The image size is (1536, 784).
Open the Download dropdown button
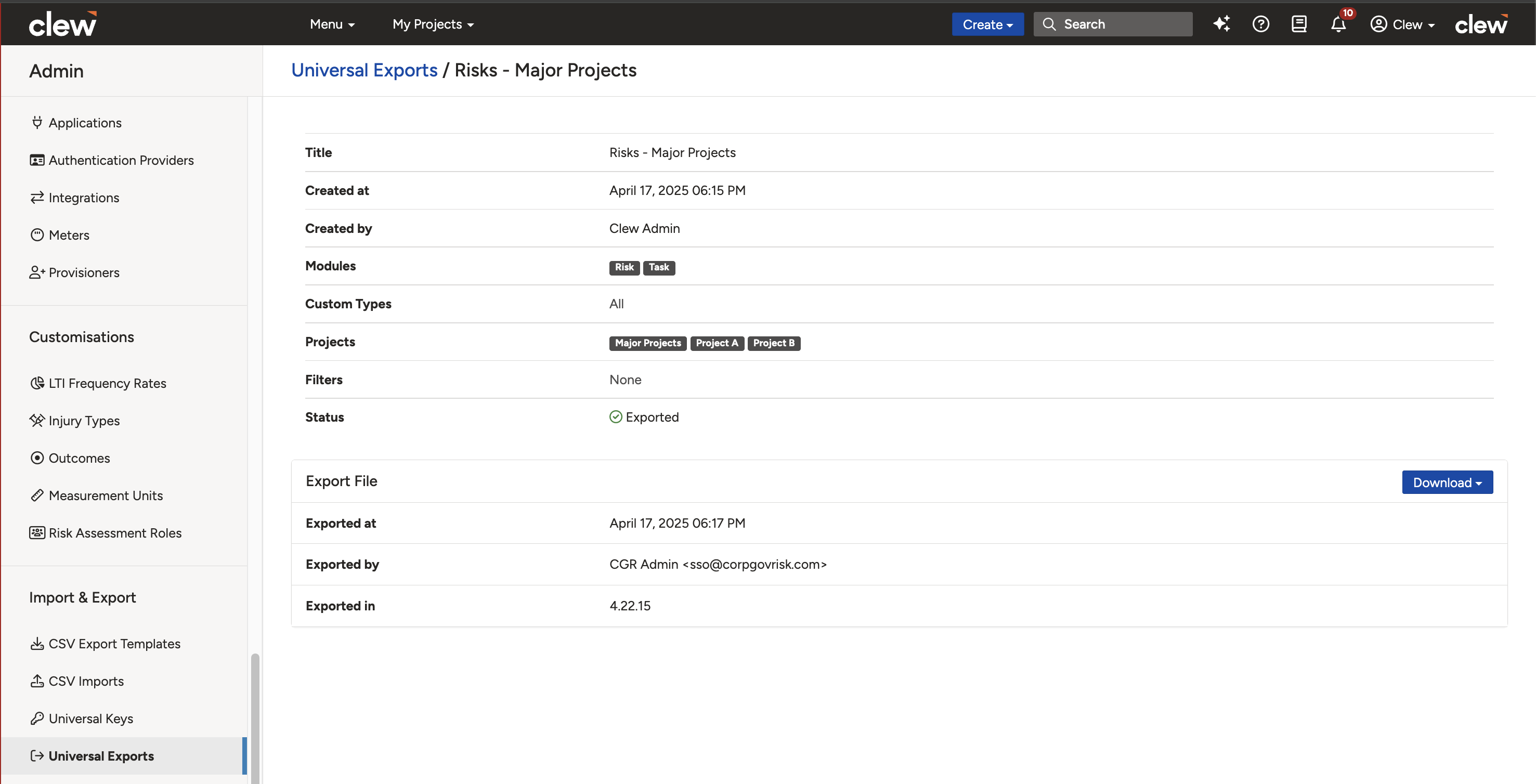point(1447,482)
